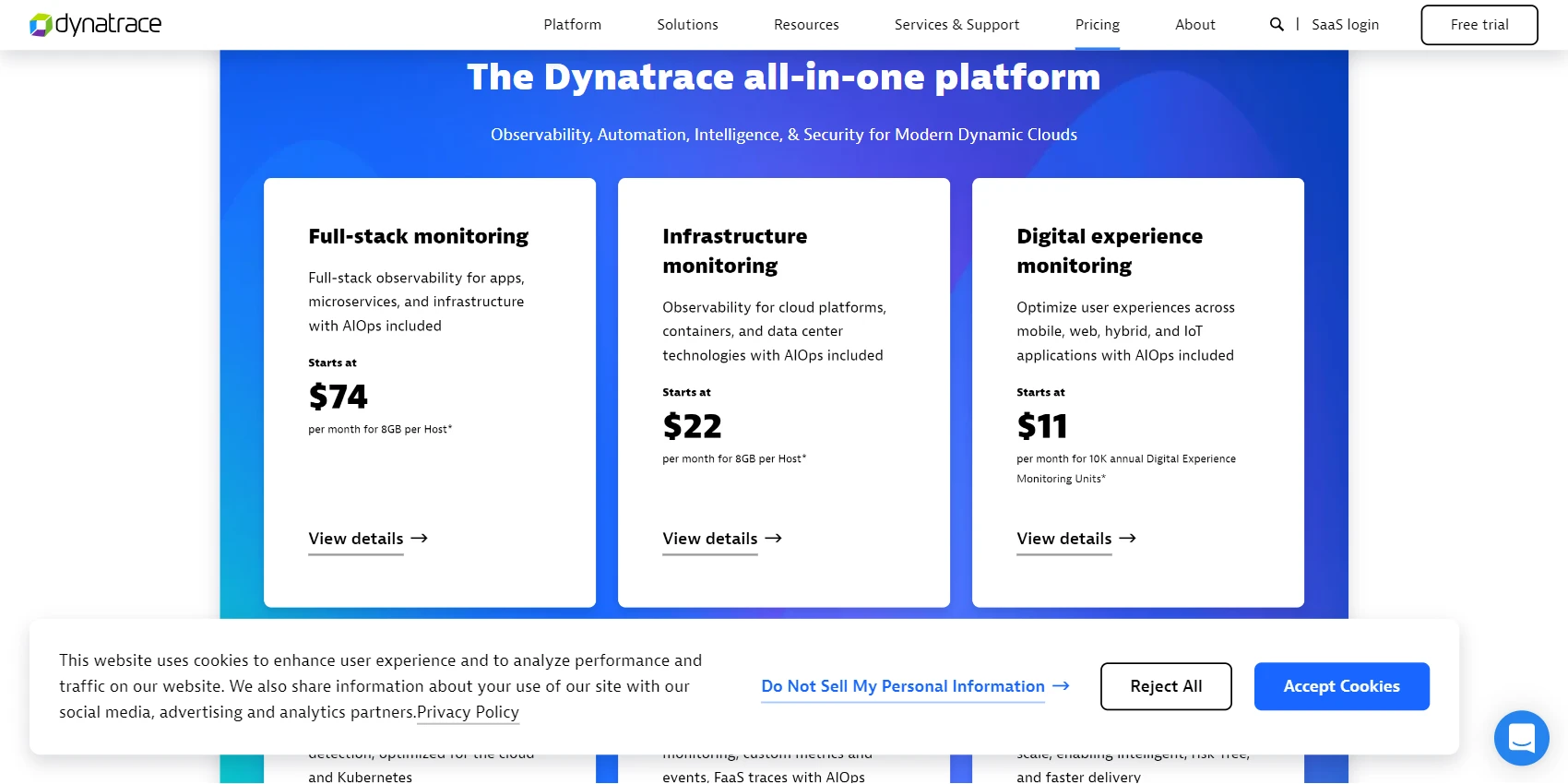The height and width of the screenshot is (784, 1568).
Task: Open the Platform menu
Action: [572, 25]
